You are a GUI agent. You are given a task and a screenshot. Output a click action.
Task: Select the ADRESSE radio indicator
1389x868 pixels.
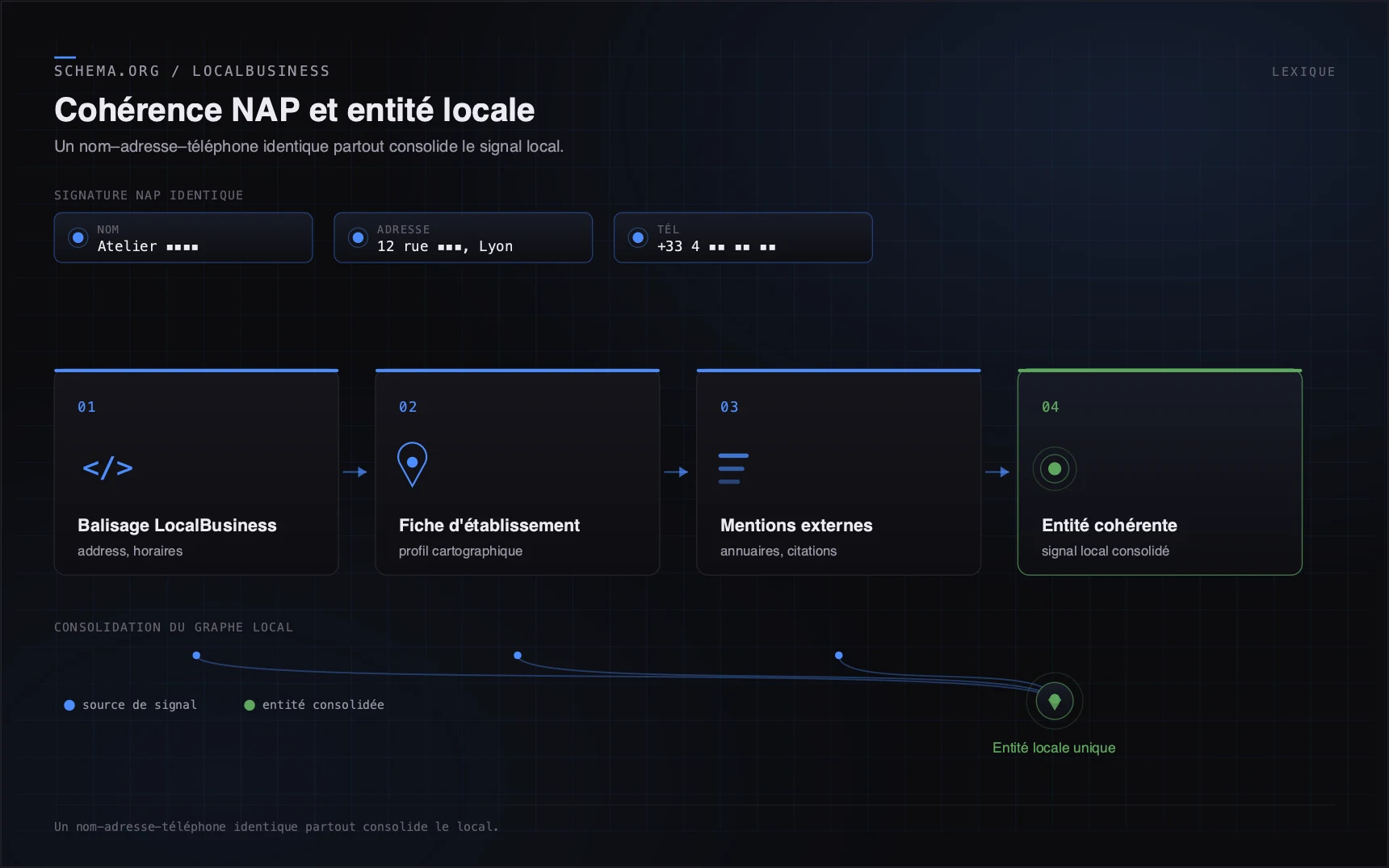[358, 237]
